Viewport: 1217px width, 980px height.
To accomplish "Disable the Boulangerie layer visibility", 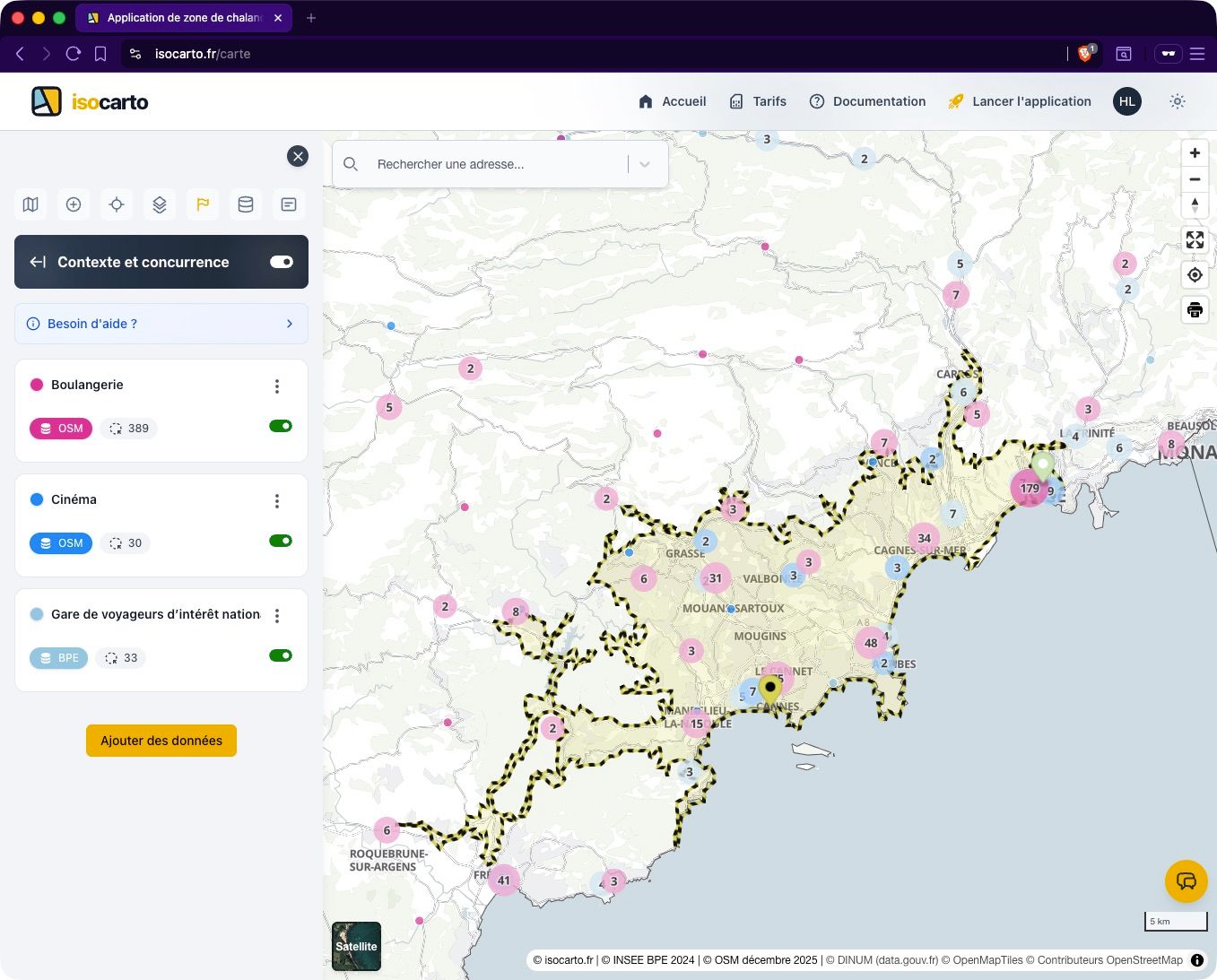I will 281,426.
